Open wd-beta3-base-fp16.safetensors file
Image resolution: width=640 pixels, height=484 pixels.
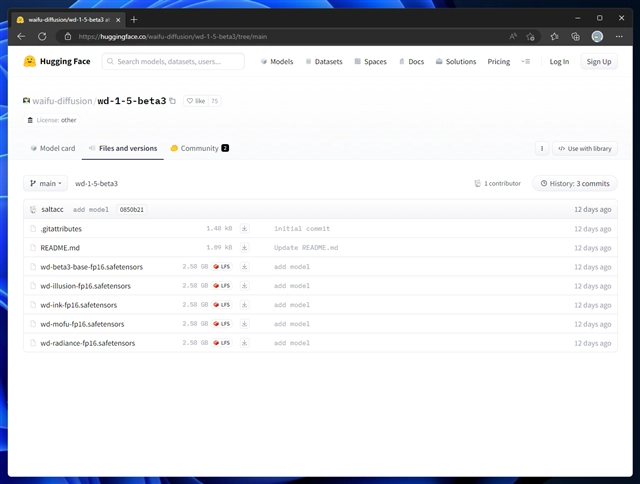pos(91,267)
